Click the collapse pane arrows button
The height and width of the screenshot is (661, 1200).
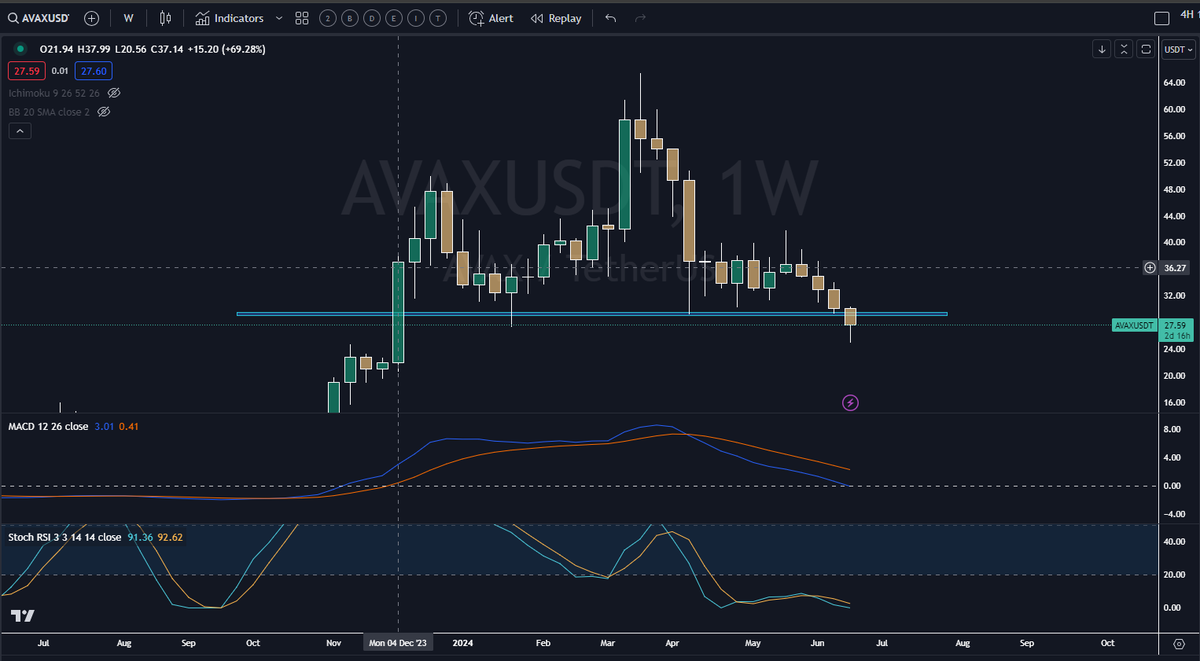[1124, 48]
